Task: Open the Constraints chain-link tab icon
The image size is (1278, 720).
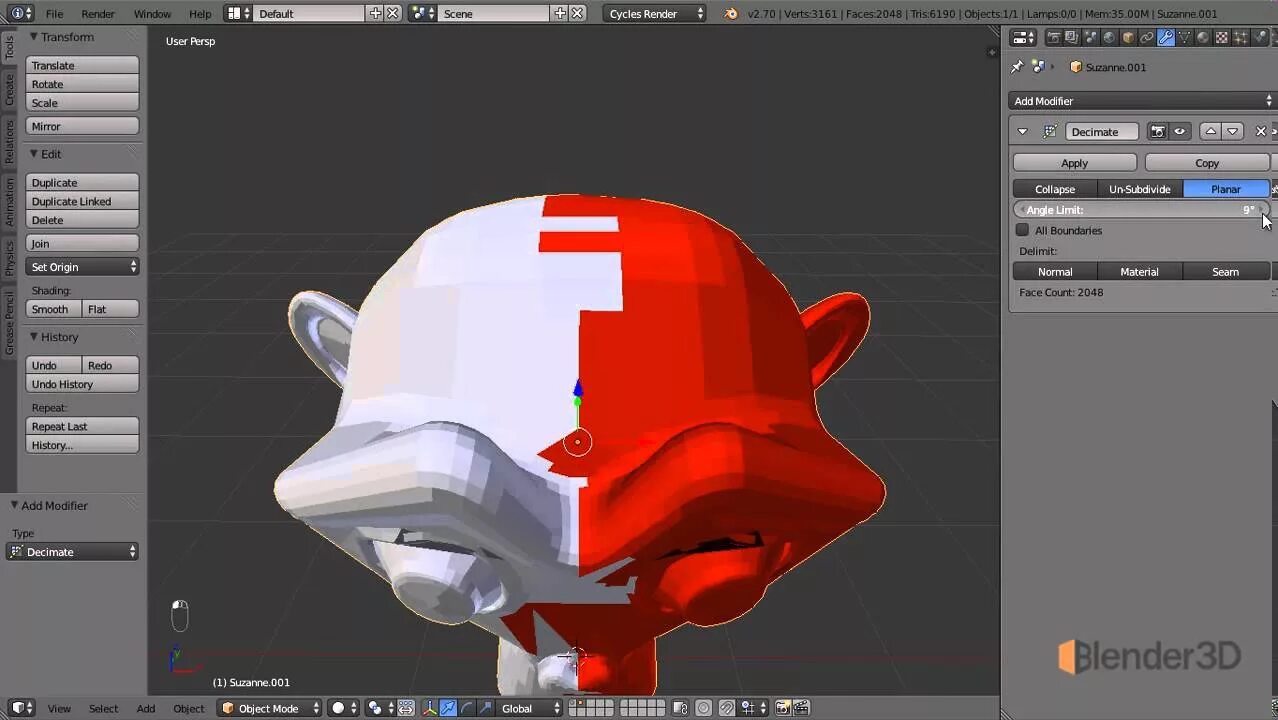Action: pyautogui.click(x=1147, y=37)
